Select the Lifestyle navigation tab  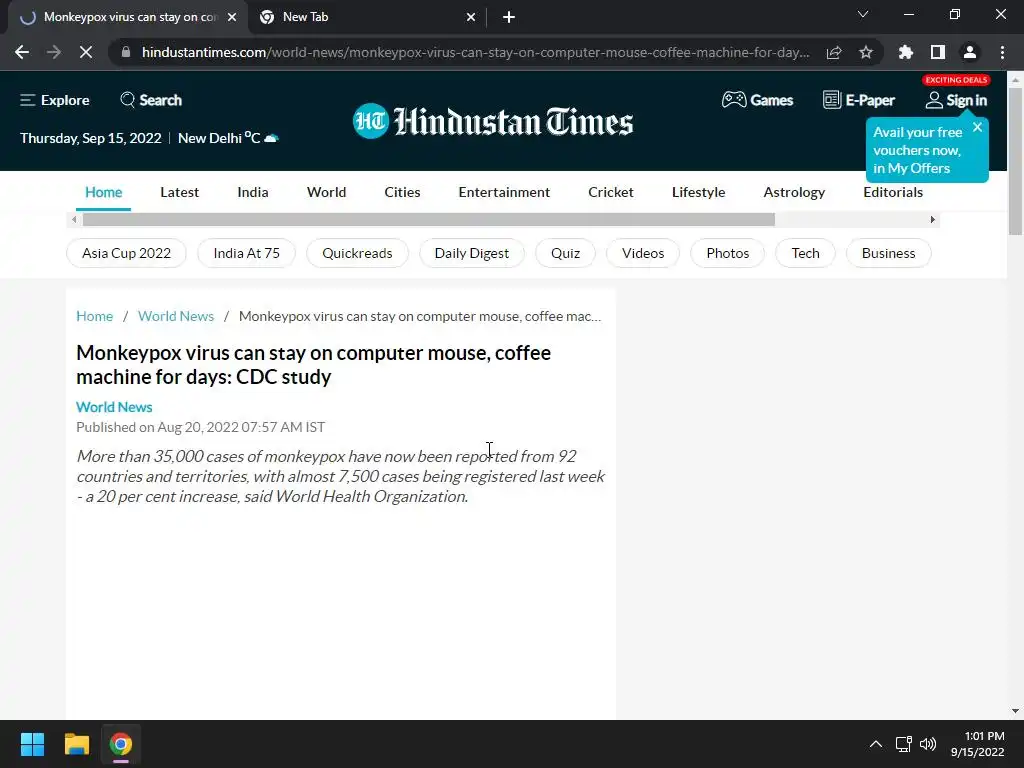698,192
